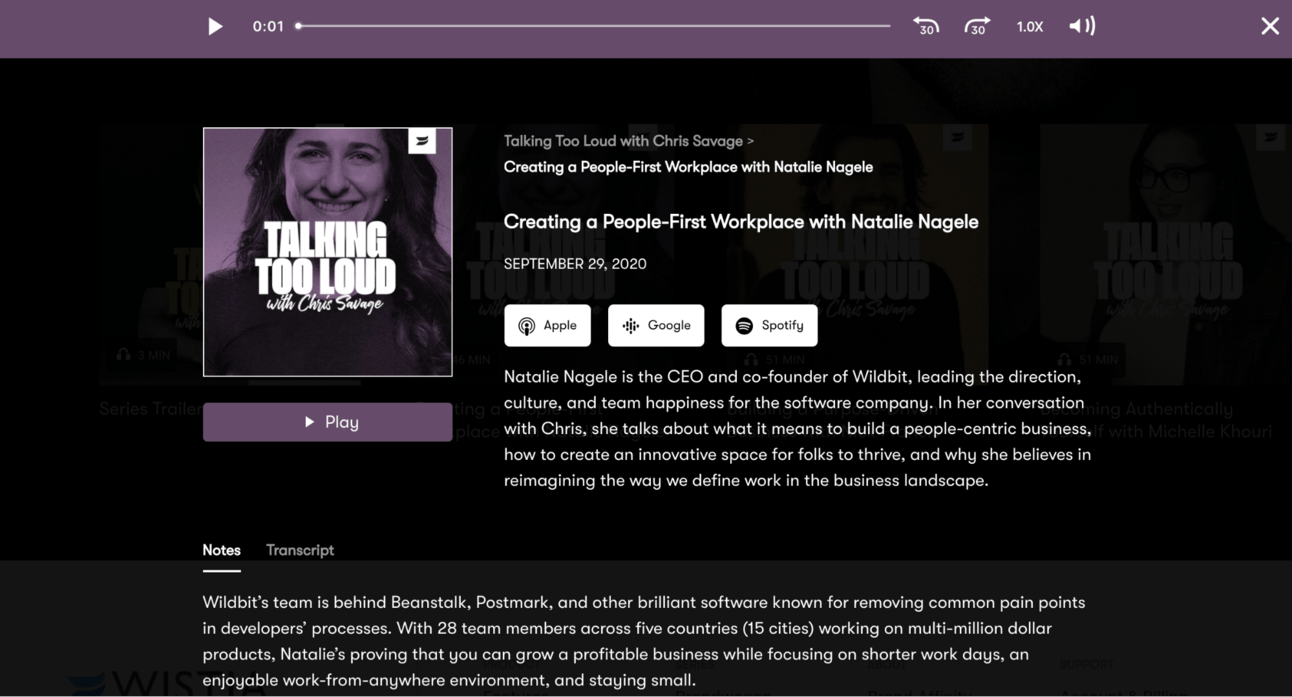This screenshot has height=697, width=1292.
Task: Click the episode title heading about Natalie Nagele
Action: click(x=741, y=222)
